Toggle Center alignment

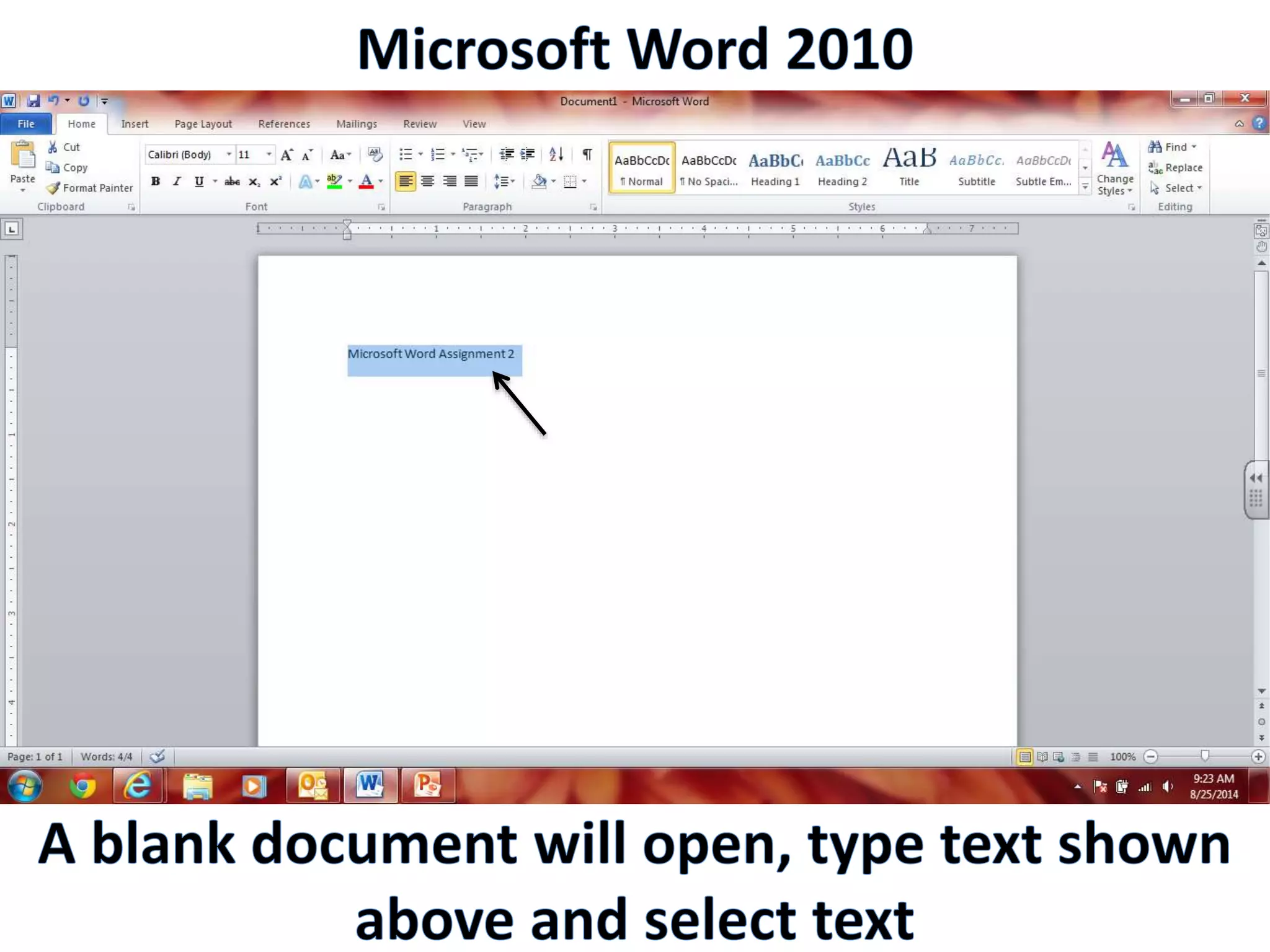coord(427,182)
